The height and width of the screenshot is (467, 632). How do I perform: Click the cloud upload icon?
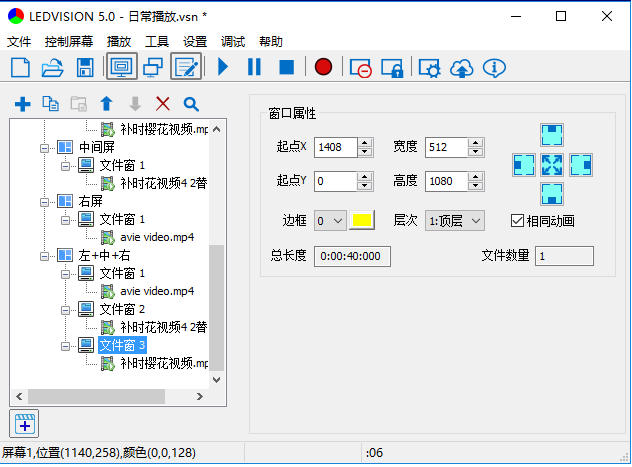point(461,68)
